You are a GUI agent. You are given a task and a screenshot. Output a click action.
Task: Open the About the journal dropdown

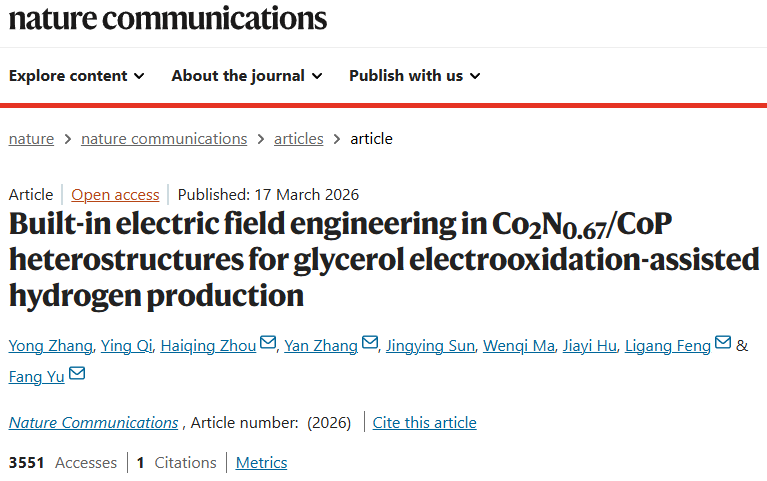[x=246, y=76]
